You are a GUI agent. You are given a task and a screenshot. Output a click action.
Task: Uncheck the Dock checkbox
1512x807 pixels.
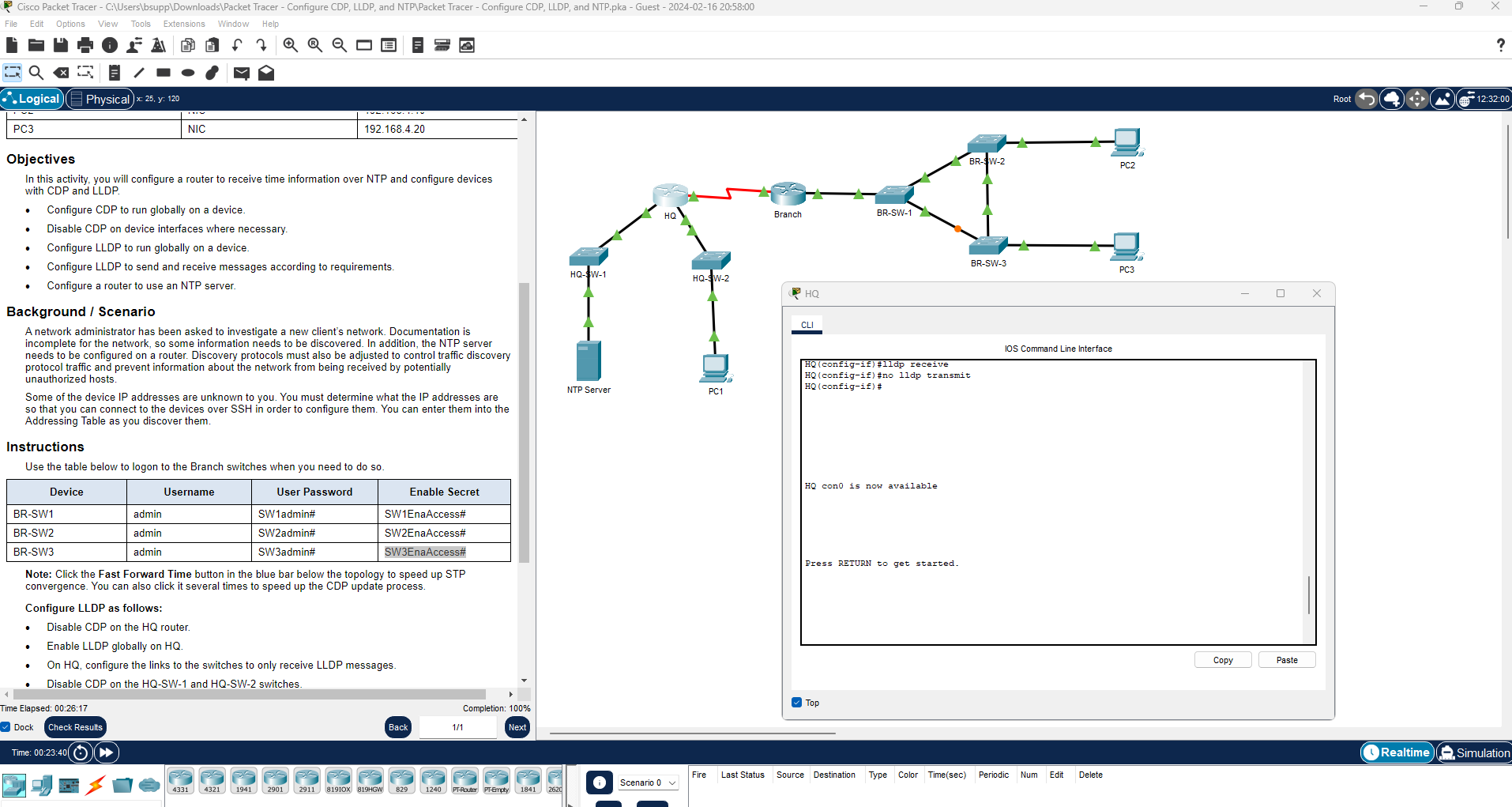point(6,727)
